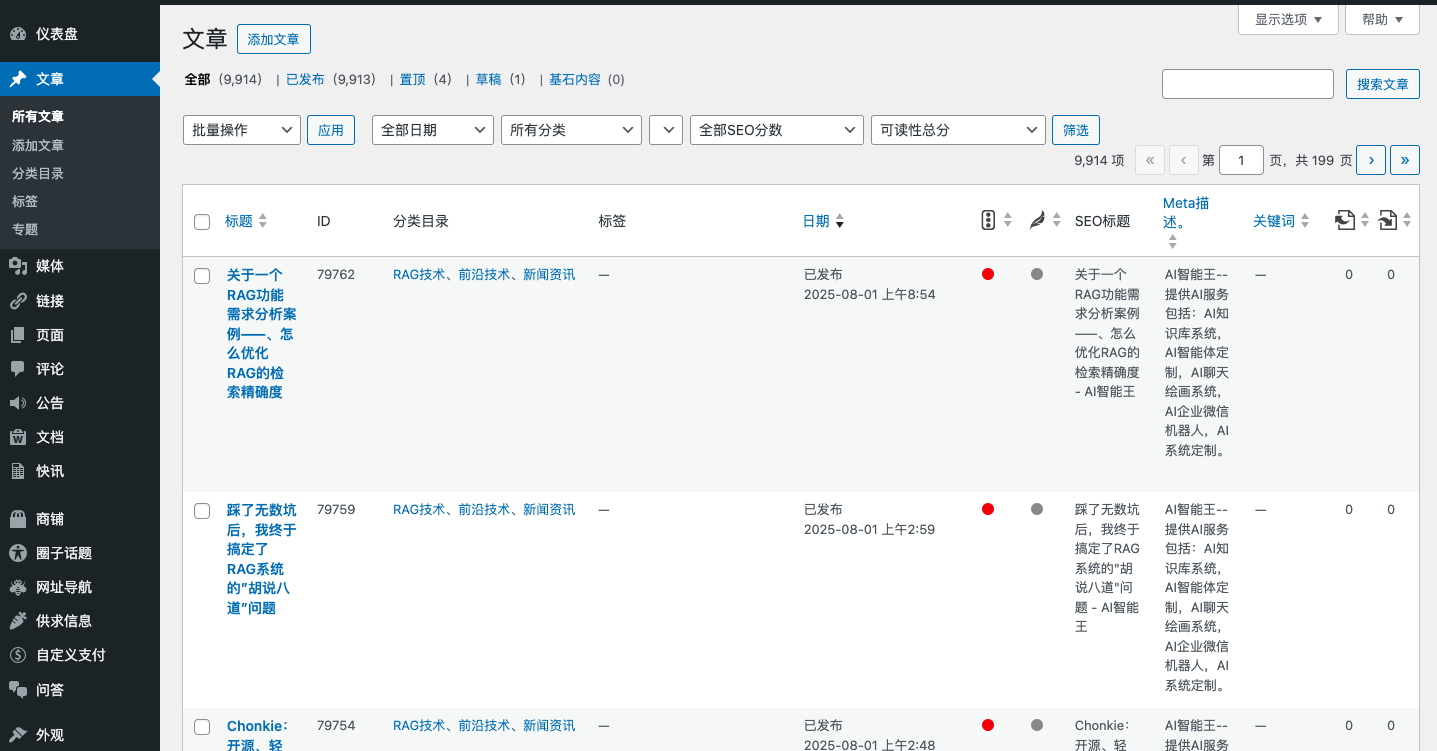Click the 评论 comment bubble icon
Screen dimensions: 1437x751
tap(18, 369)
